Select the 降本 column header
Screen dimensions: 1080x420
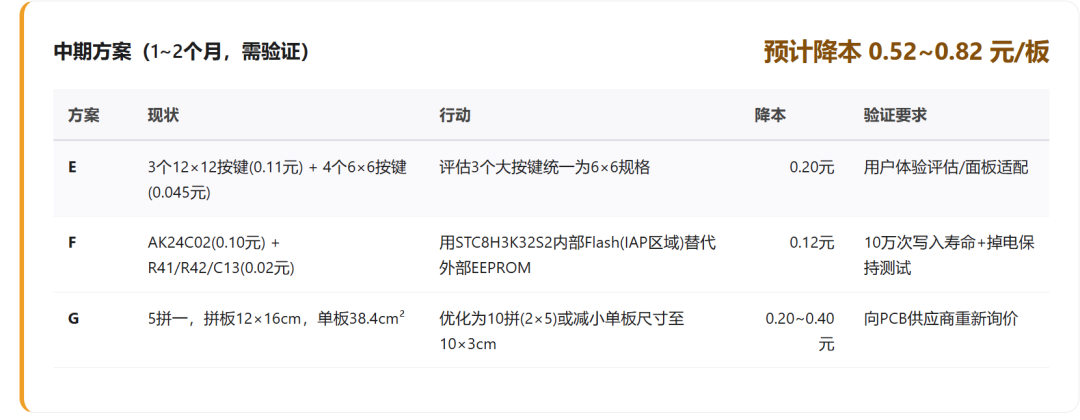(771, 115)
